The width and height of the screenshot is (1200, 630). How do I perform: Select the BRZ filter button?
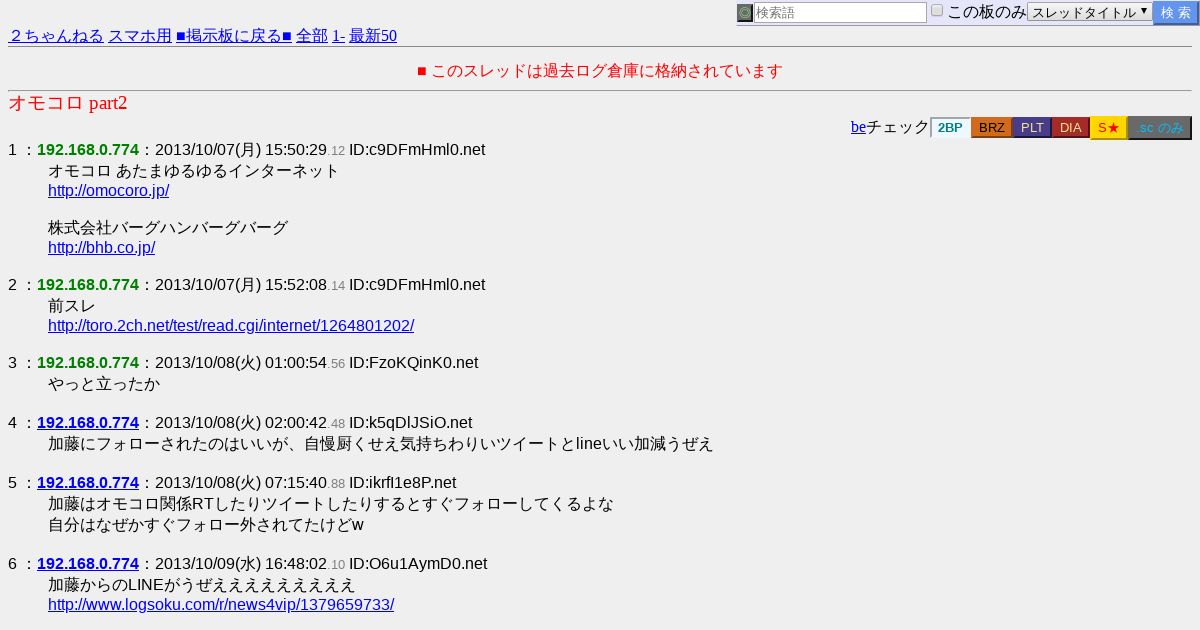(x=991, y=128)
